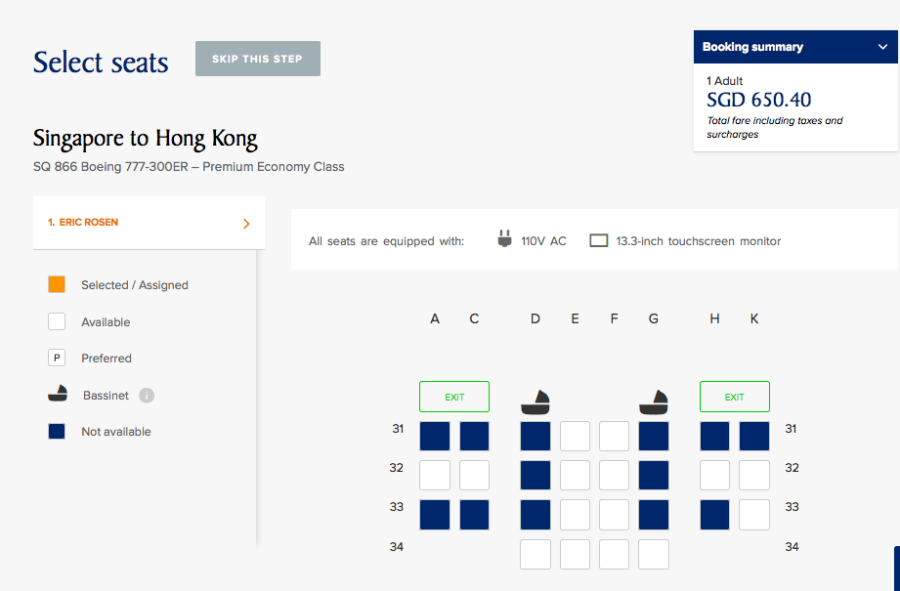The image size is (900, 591).
Task: Select available seat 31E
Action: point(575,436)
